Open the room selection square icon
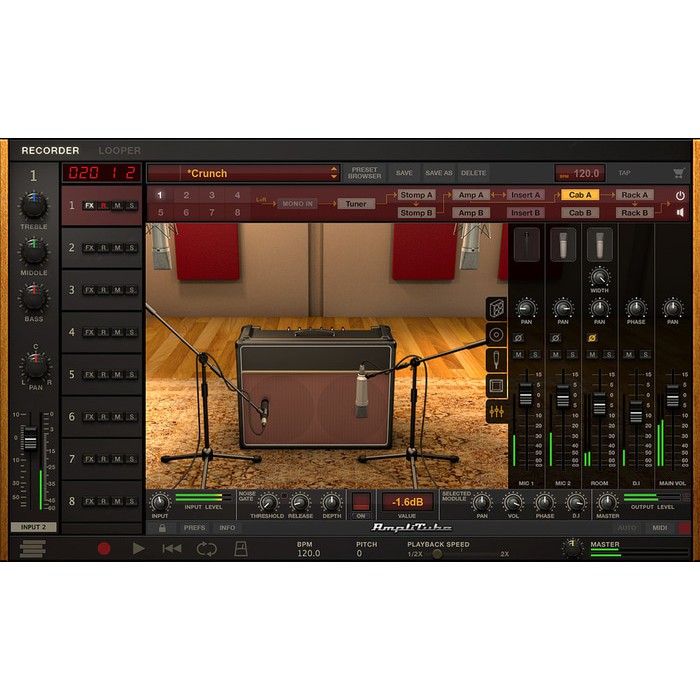This screenshot has height=700, width=700. pyautogui.click(x=496, y=385)
